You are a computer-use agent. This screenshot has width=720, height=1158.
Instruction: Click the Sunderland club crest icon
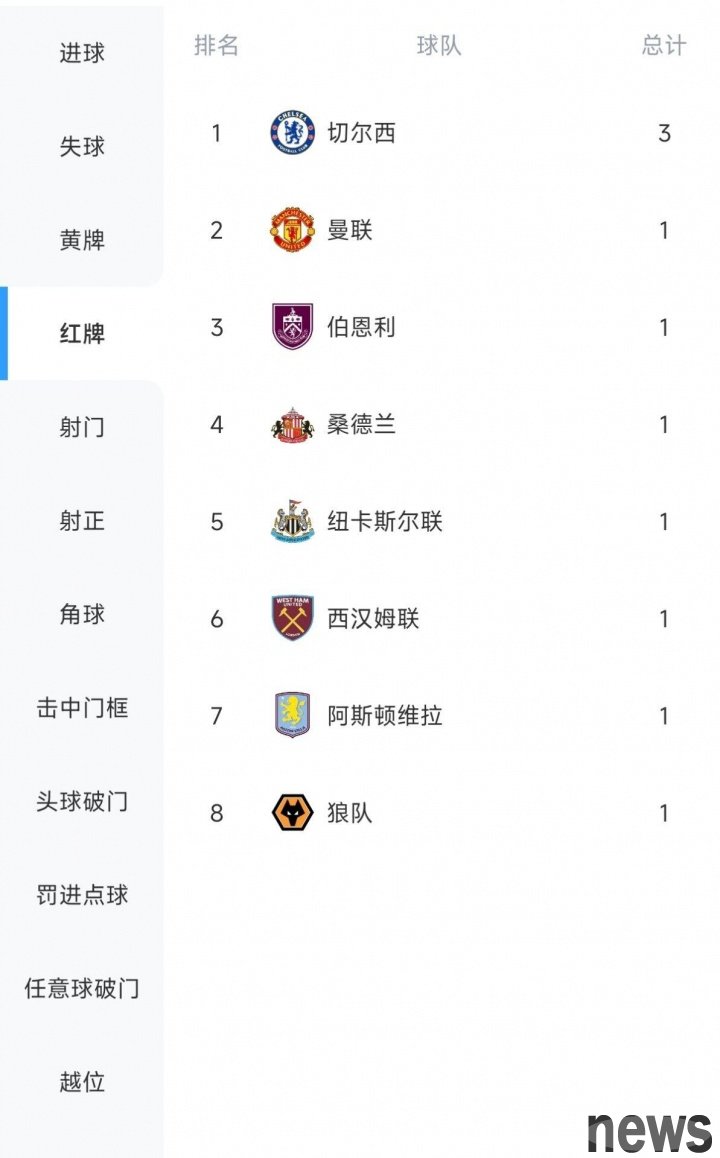tap(292, 424)
